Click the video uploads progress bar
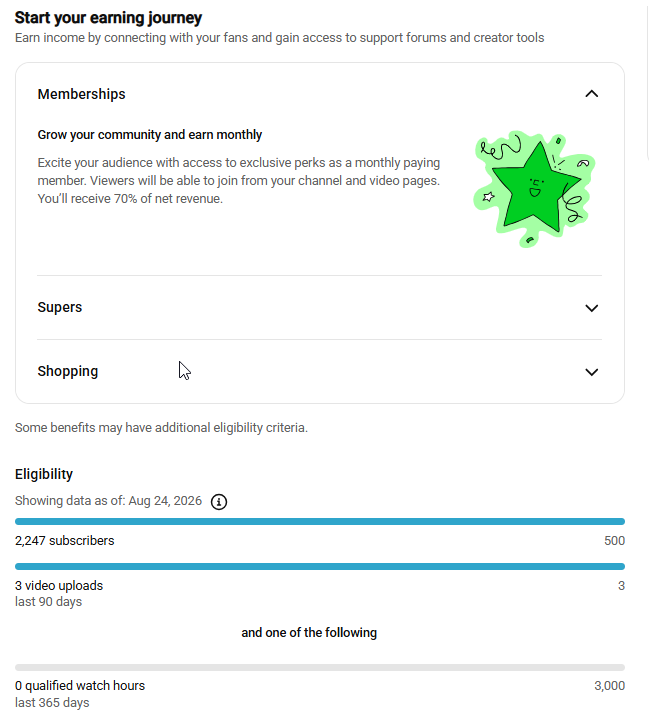 point(320,566)
